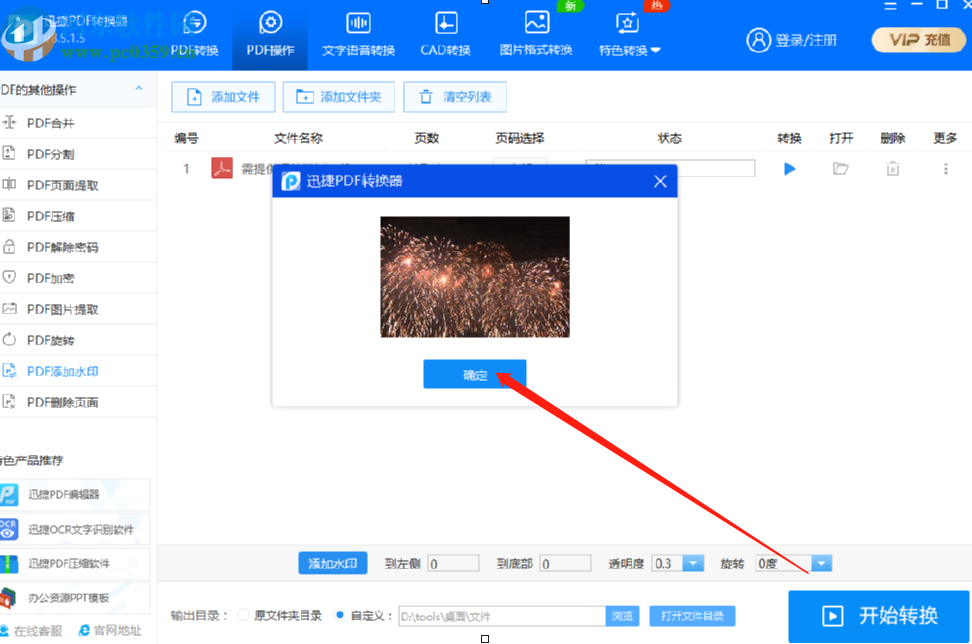Select PDF页面提取 in the sidebar
This screenshot has height=644, width=972.
77,185
